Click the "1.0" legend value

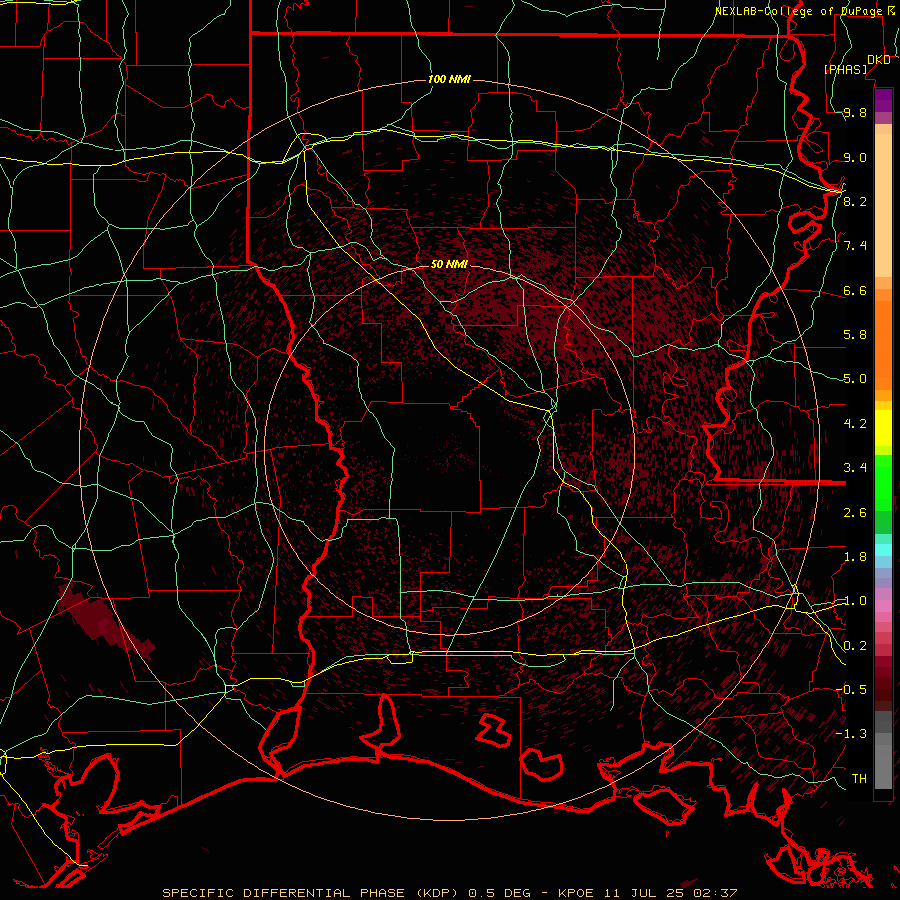855,601
